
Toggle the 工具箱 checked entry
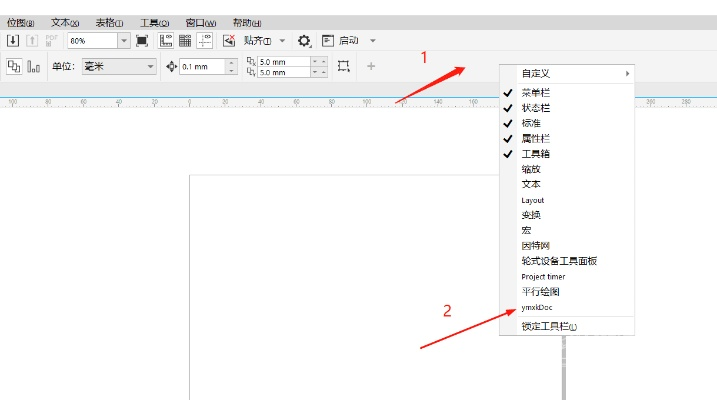click(535, 154)
